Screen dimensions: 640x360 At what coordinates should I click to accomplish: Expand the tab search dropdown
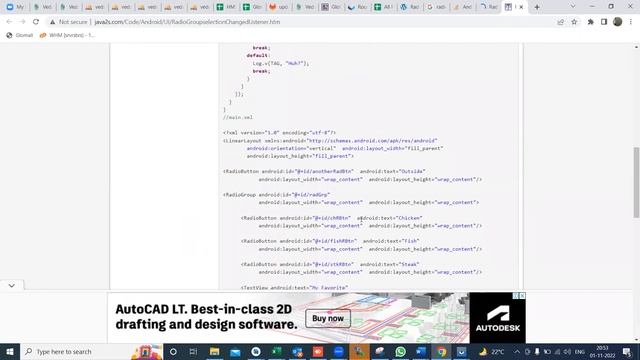[573, 7]
